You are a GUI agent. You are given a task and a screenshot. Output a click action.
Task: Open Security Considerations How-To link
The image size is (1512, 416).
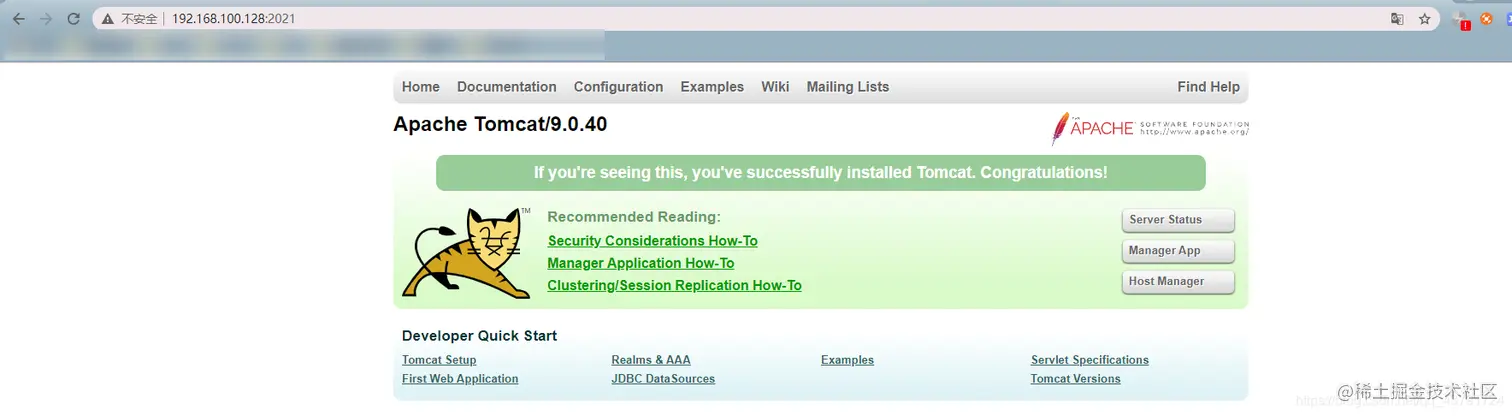(653, 241)
